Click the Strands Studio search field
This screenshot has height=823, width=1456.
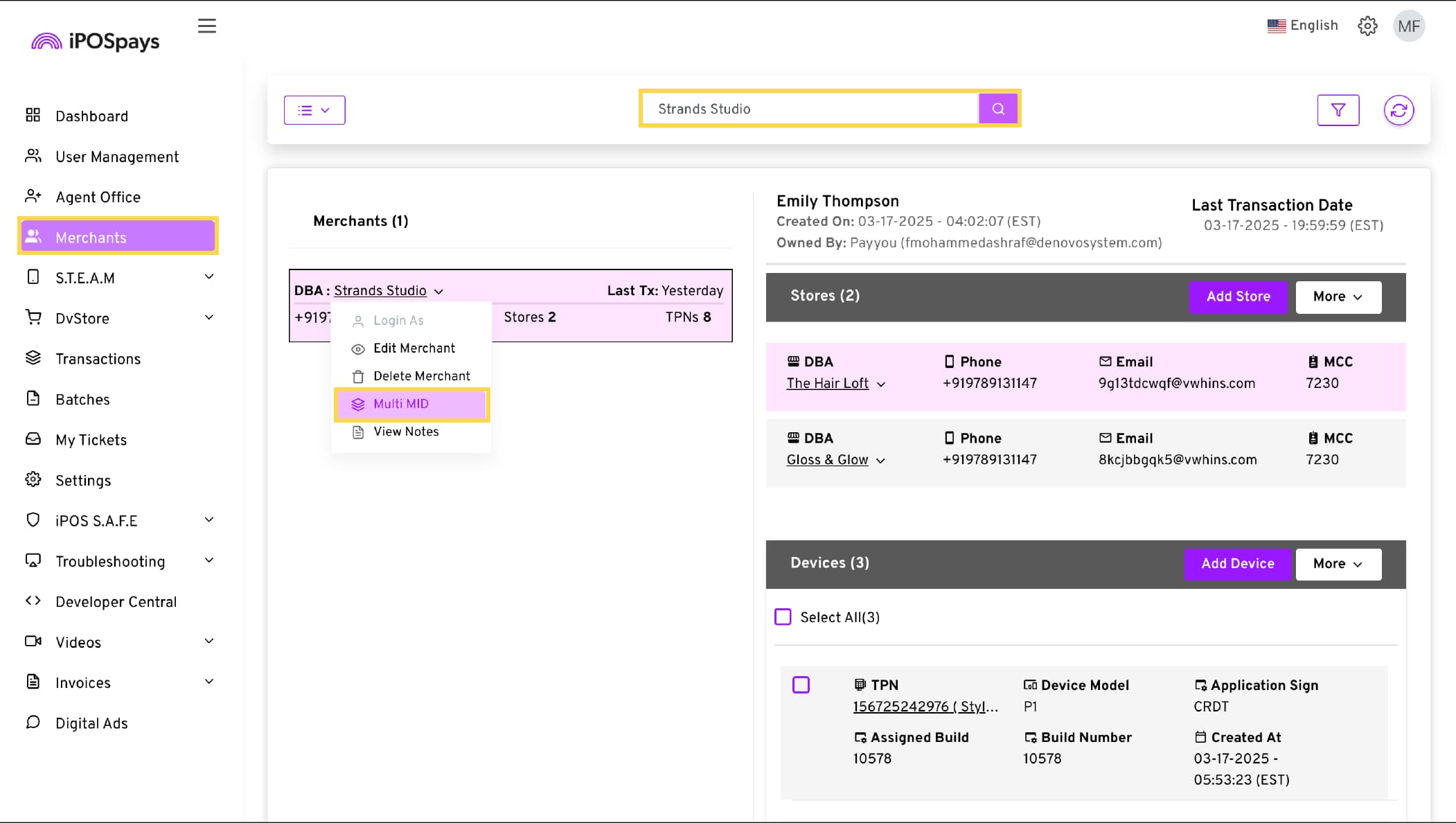click(809, 109)
